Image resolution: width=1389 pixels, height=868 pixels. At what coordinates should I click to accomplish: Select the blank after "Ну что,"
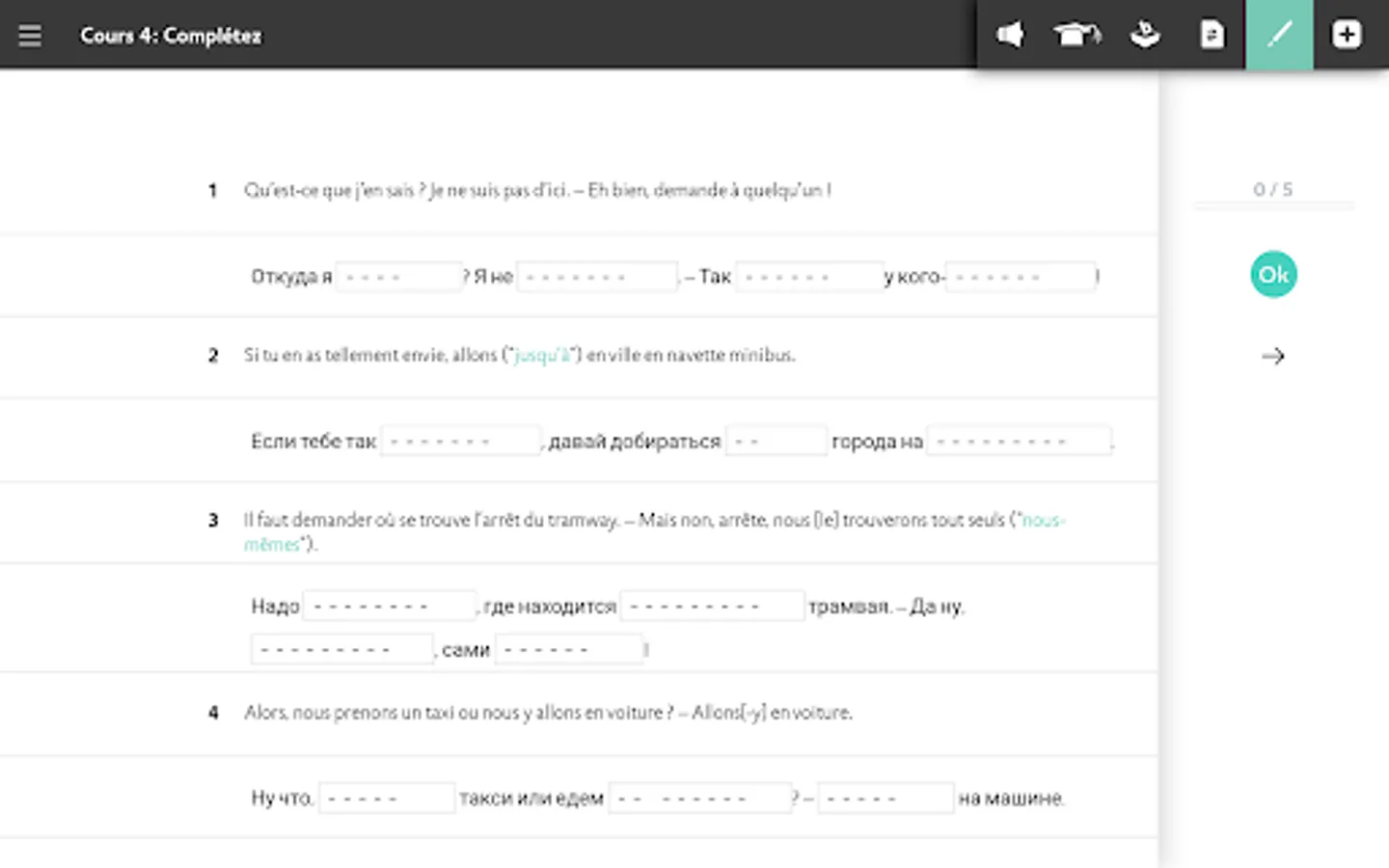pos(386,799)
